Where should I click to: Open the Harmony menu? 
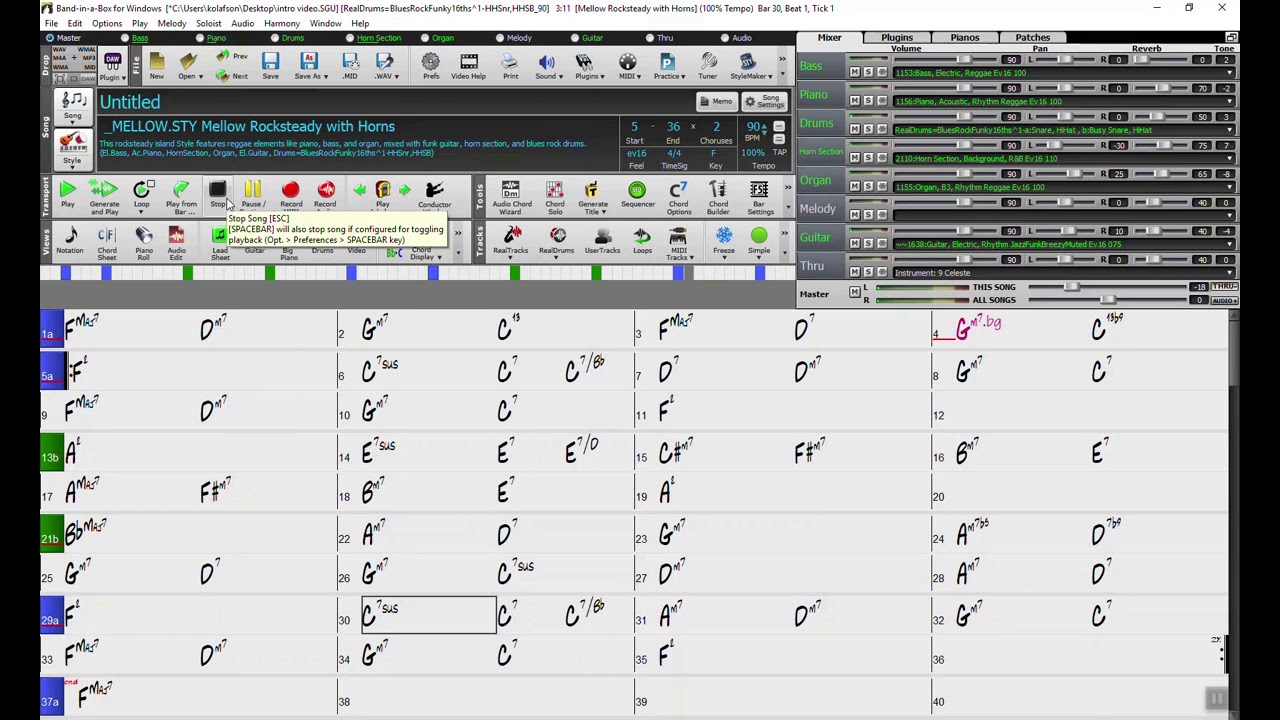pos(281,23)
